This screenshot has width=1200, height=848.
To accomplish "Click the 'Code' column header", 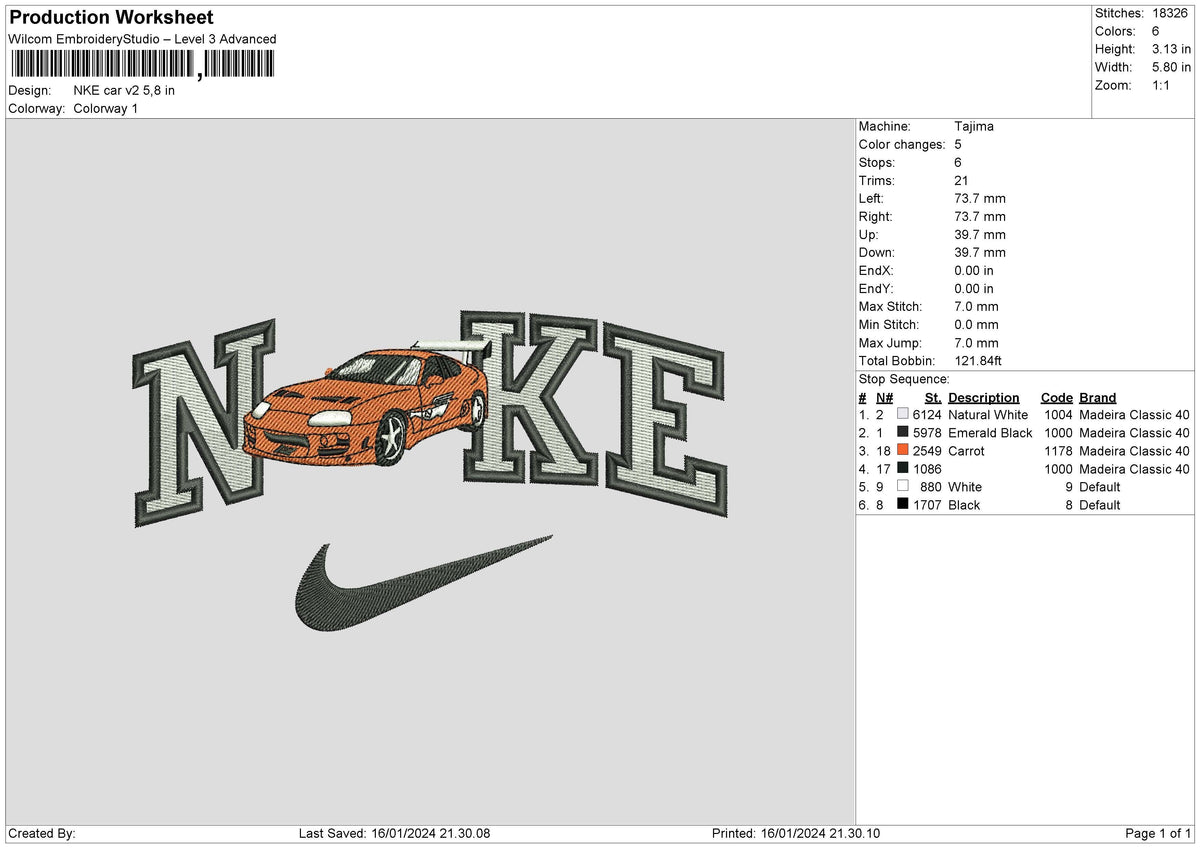I will tap(1056, 398).
